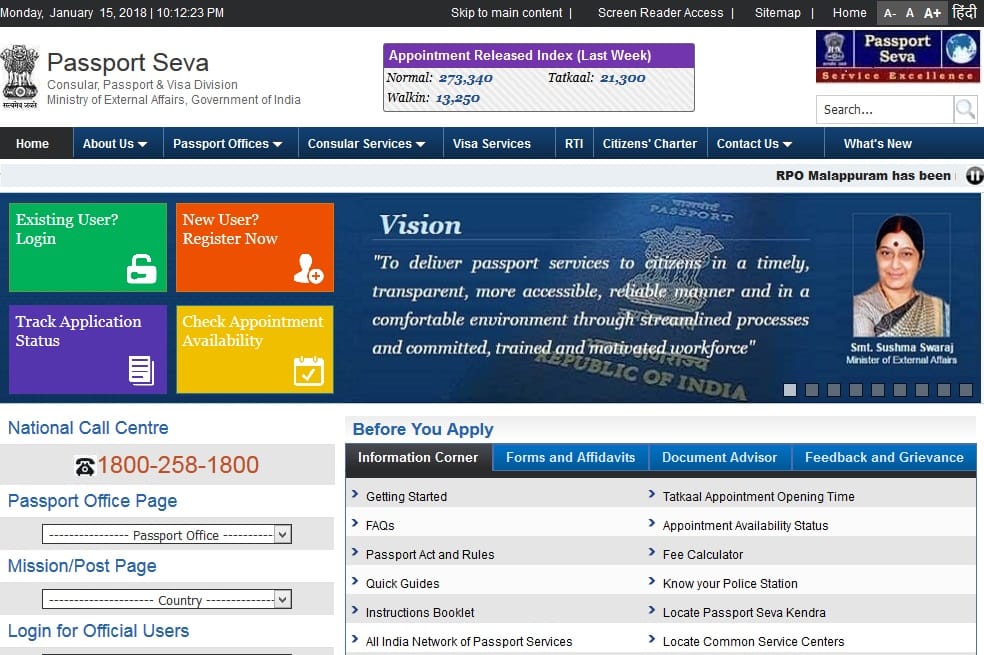Open the Sitemap link
The image size is (984, 655).
tap(778, 13)
